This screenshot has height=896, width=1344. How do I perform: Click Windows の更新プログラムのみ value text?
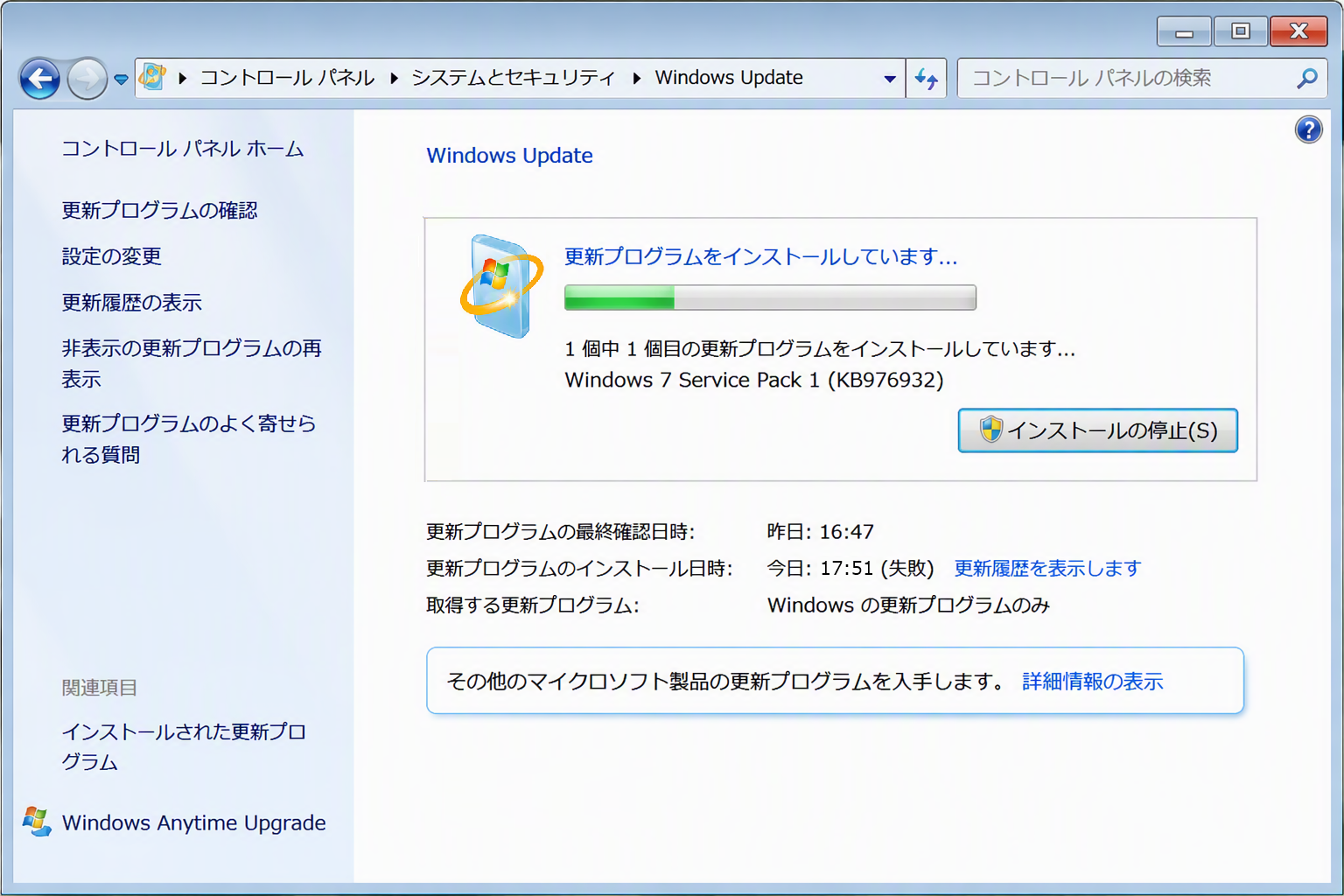[x=908, y=605]
